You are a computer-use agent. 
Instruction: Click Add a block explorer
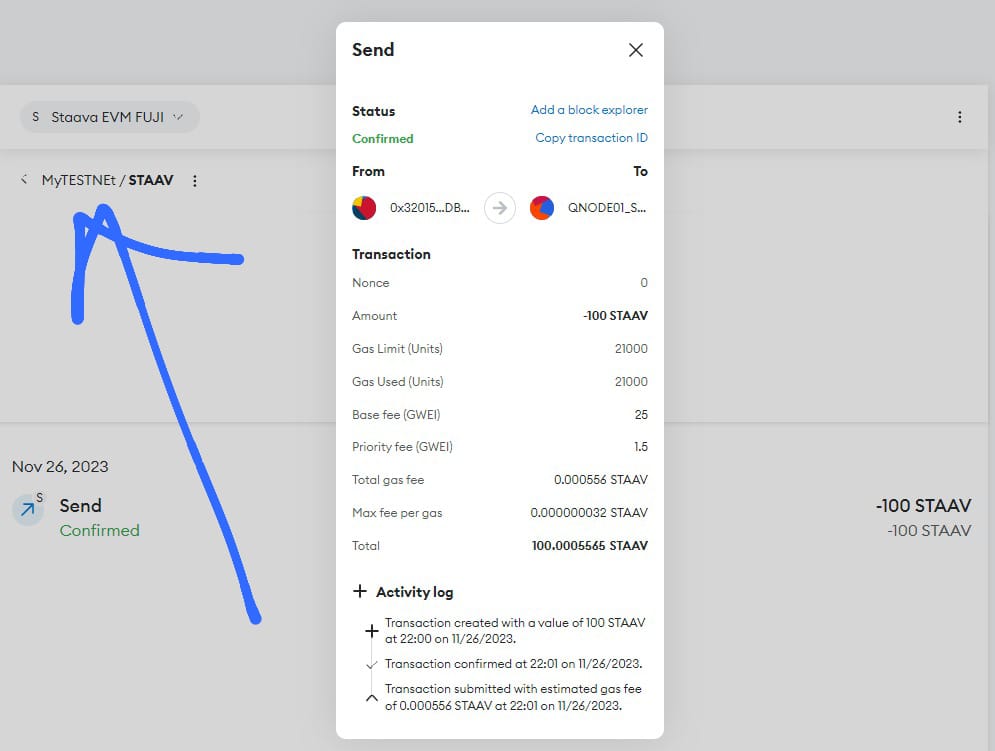pyautogui.click(x=589, y=110)
